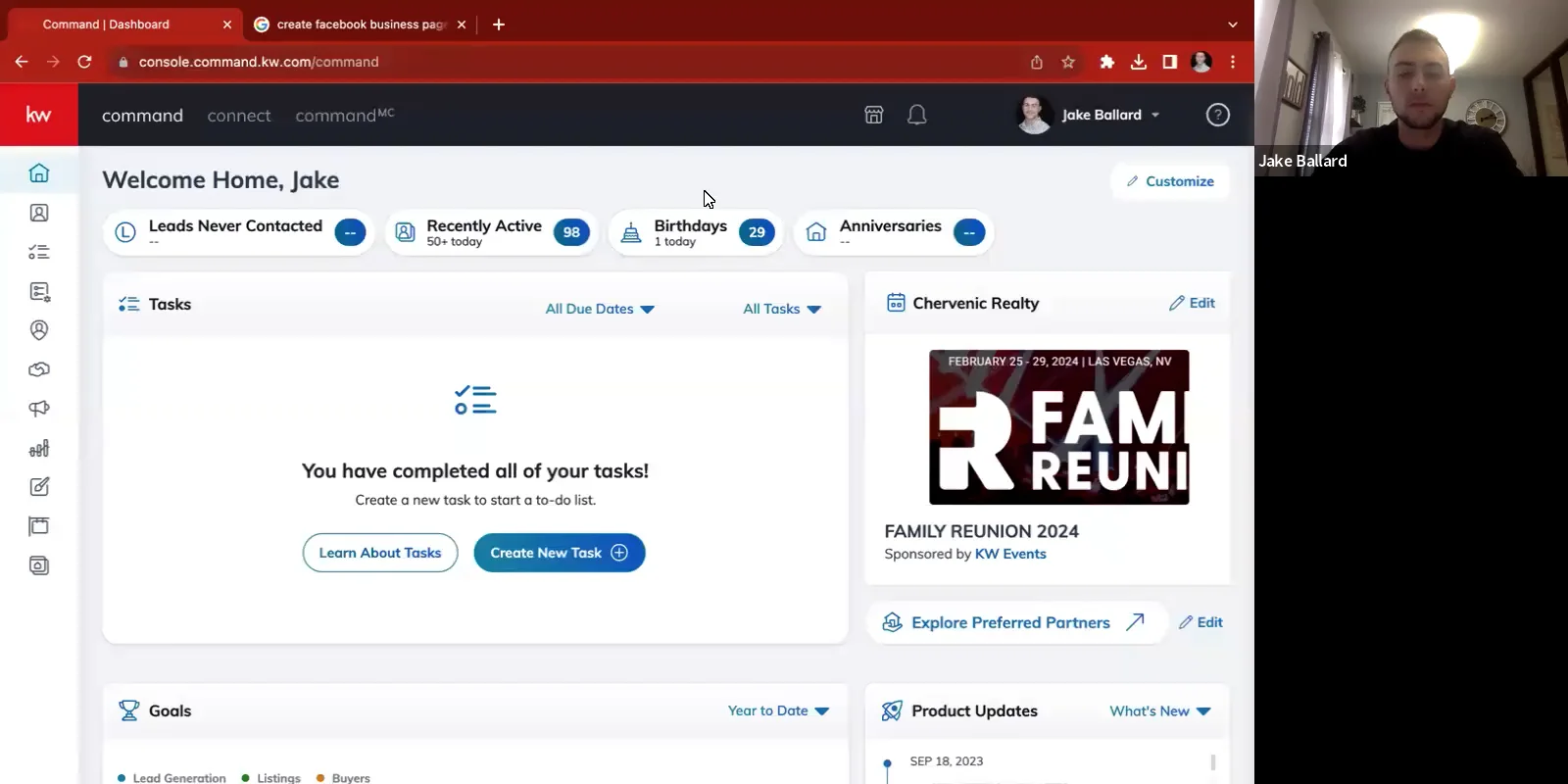The image size is (1568, 784).
Task: Click the browser forward arrow
Action: [x=53, y=62]
